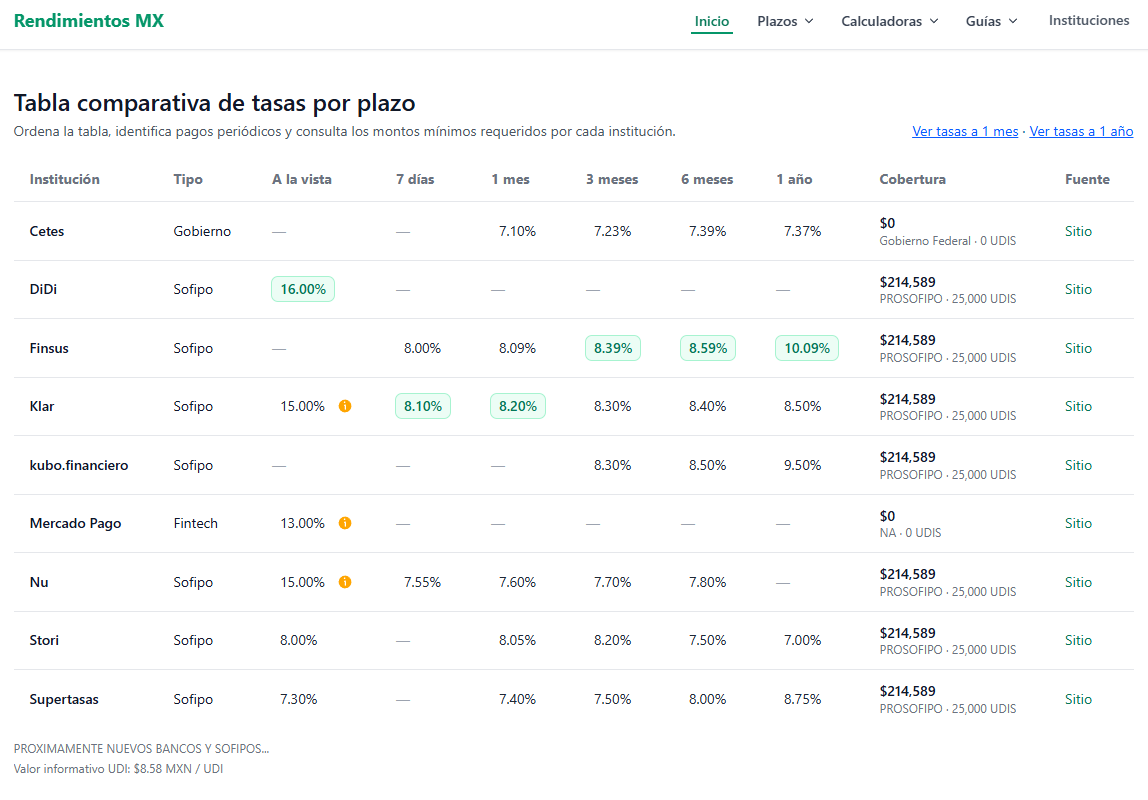The height and width of the screenshot is (800, 1148).
Task: Click the info icon next to Klar 15.00%
Action: [345, 407]
